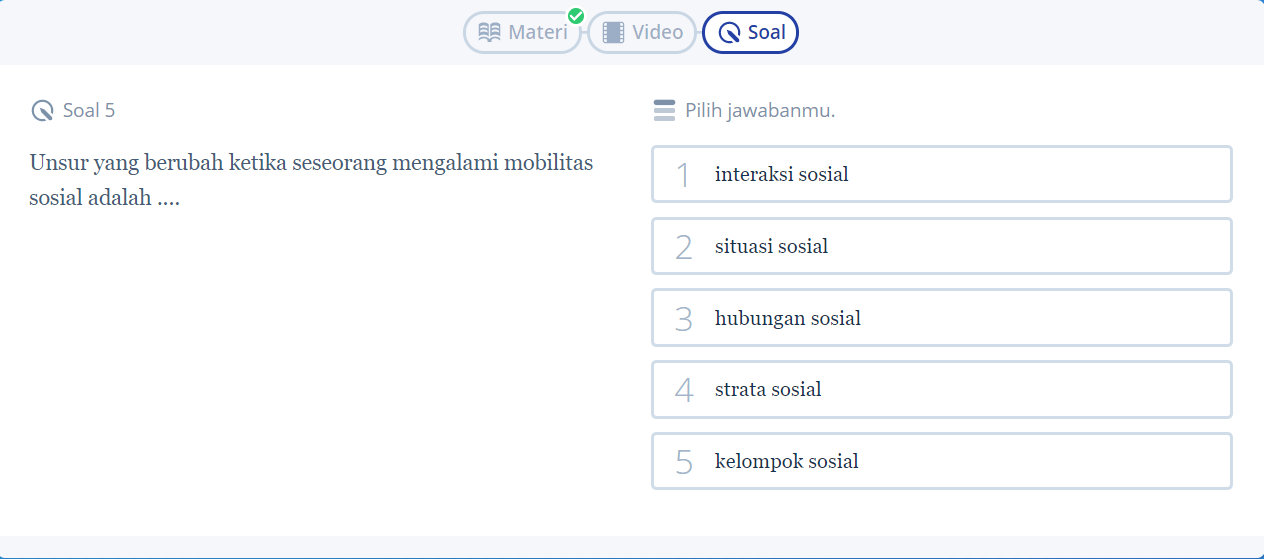
Task: Click the magnifier icon in Soal tab
Action: (729, 33)
